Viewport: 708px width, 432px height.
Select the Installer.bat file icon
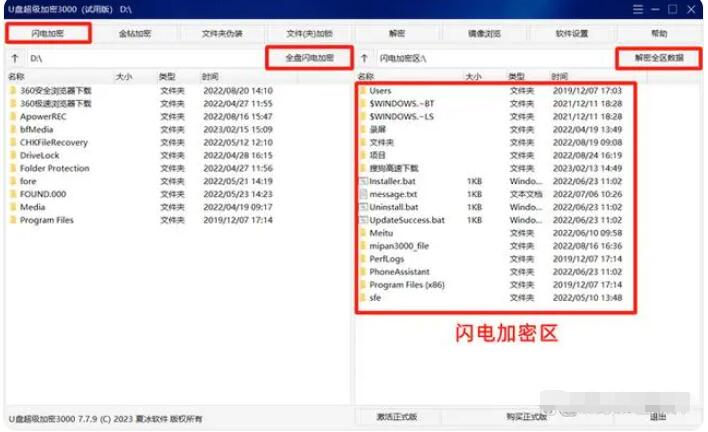click(362, 181)
